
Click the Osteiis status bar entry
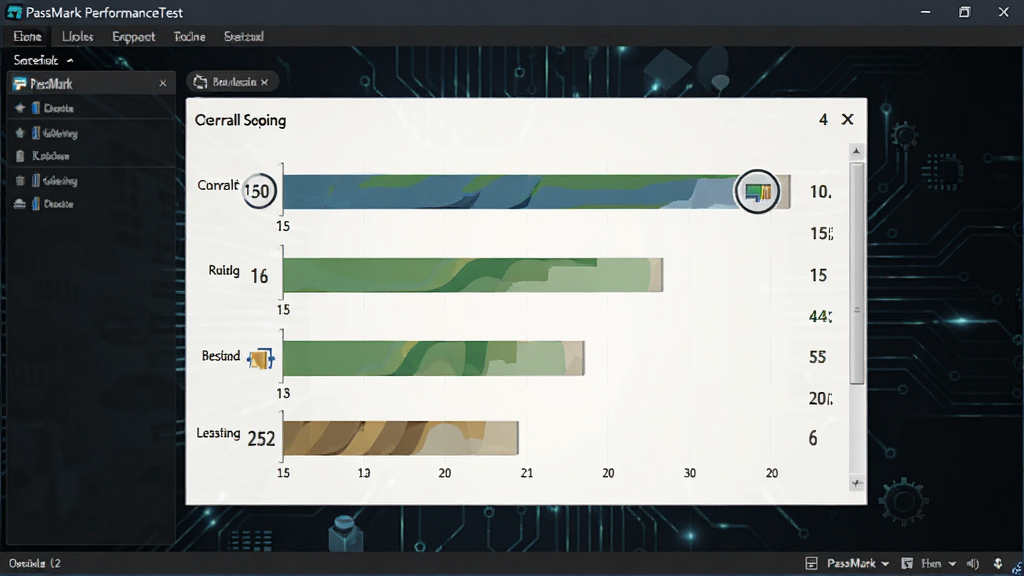(x=35, y=564)
